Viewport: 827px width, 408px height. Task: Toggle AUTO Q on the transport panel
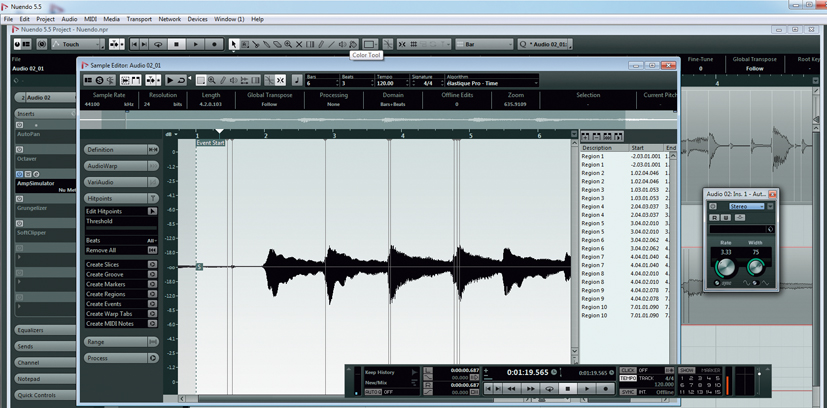372,392
